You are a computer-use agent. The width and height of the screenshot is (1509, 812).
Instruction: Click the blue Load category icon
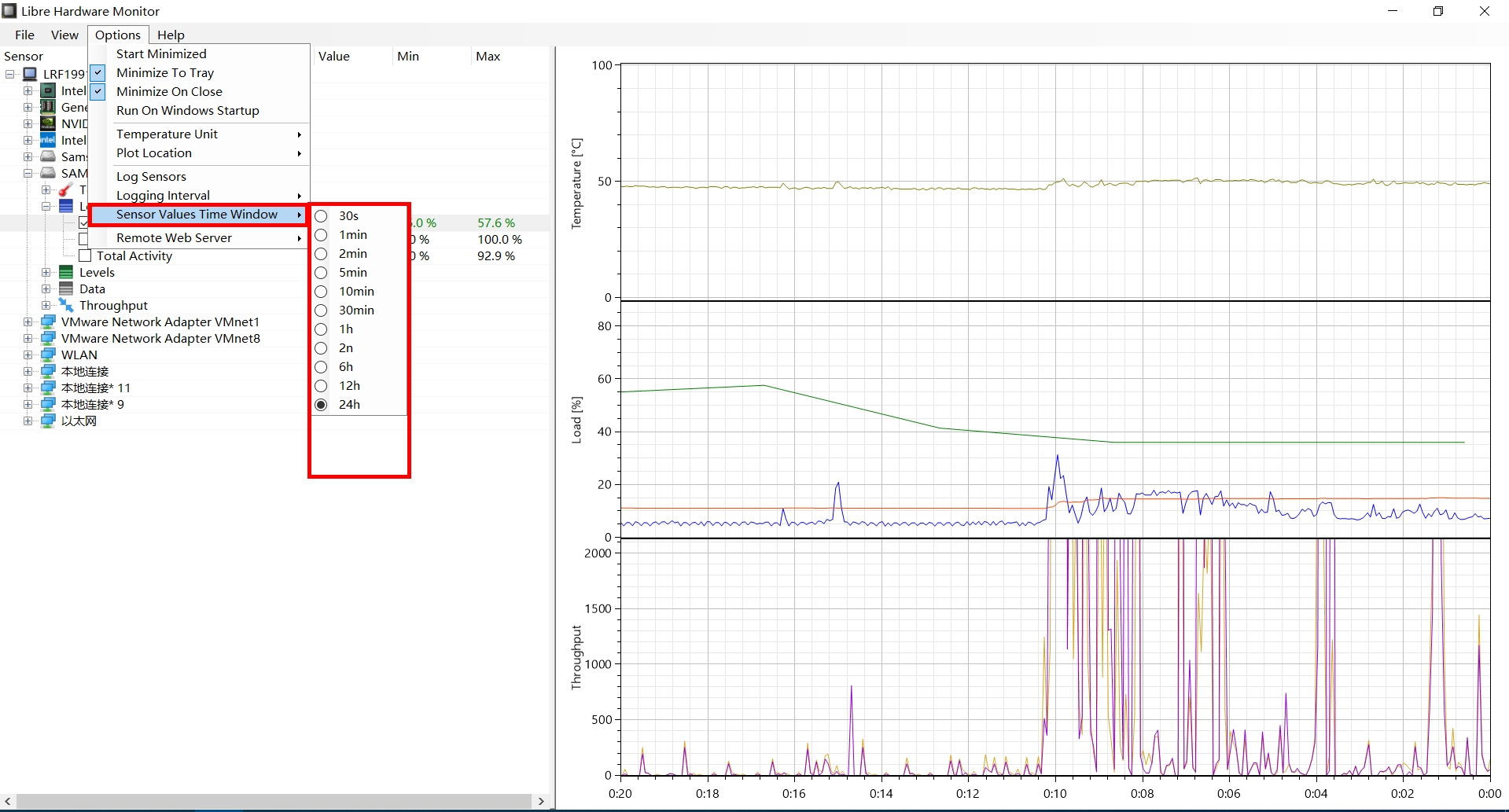pos(66,206)
